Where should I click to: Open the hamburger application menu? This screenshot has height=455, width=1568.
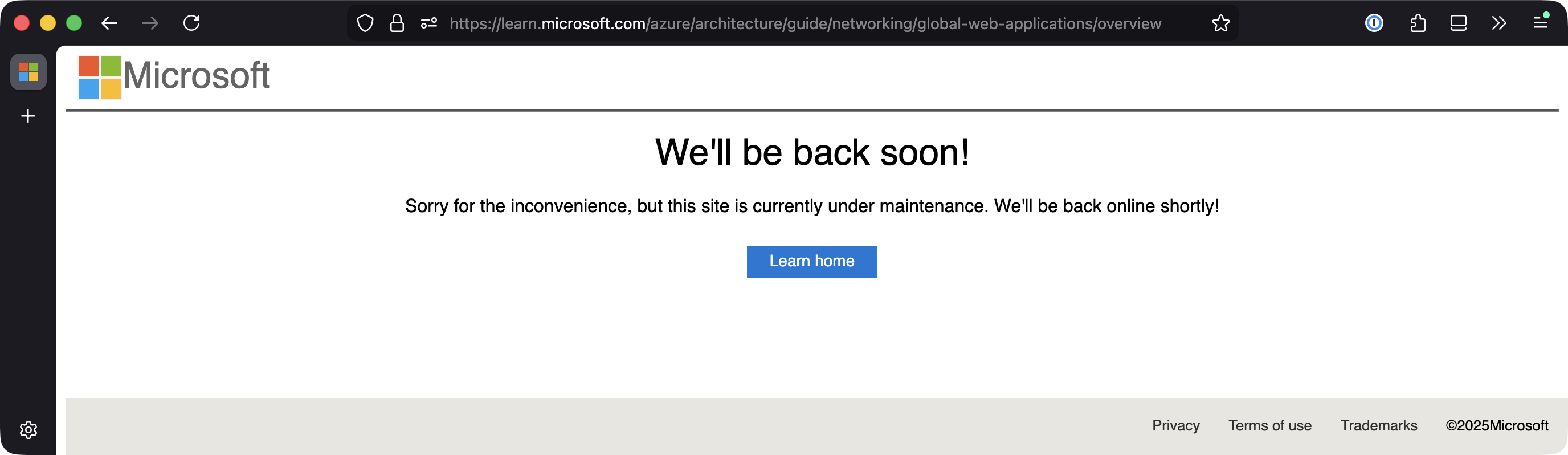tap(1541, 23)
